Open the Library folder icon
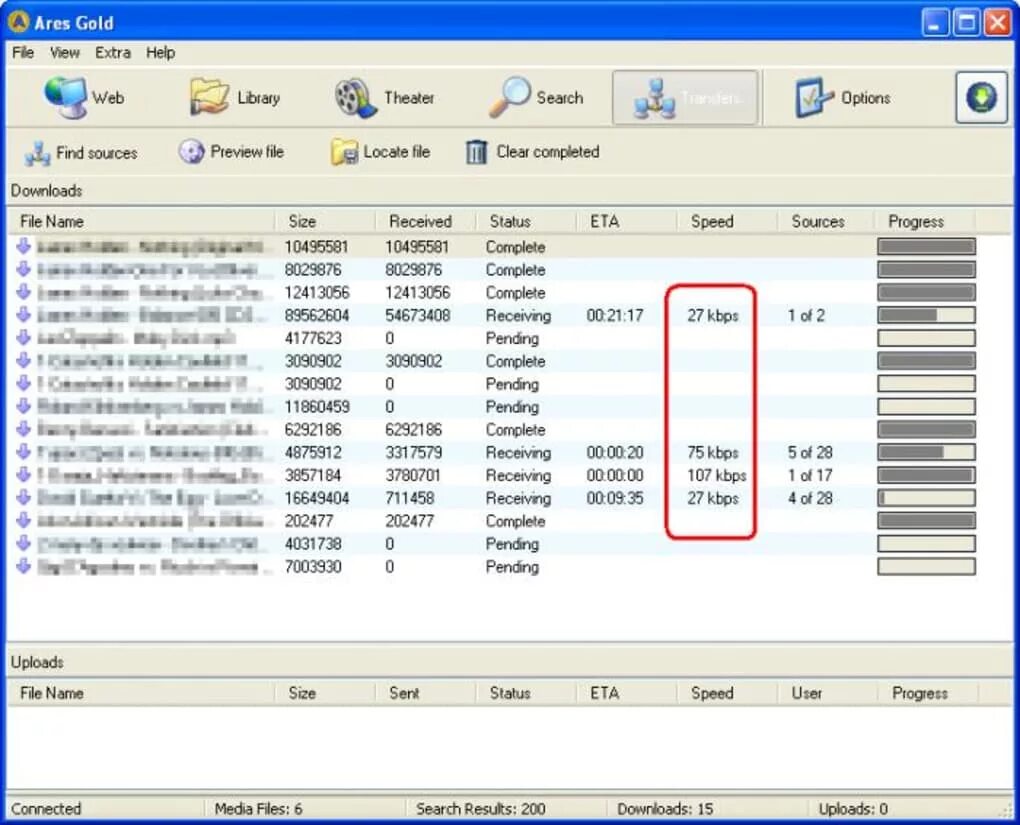 [209, 98]
